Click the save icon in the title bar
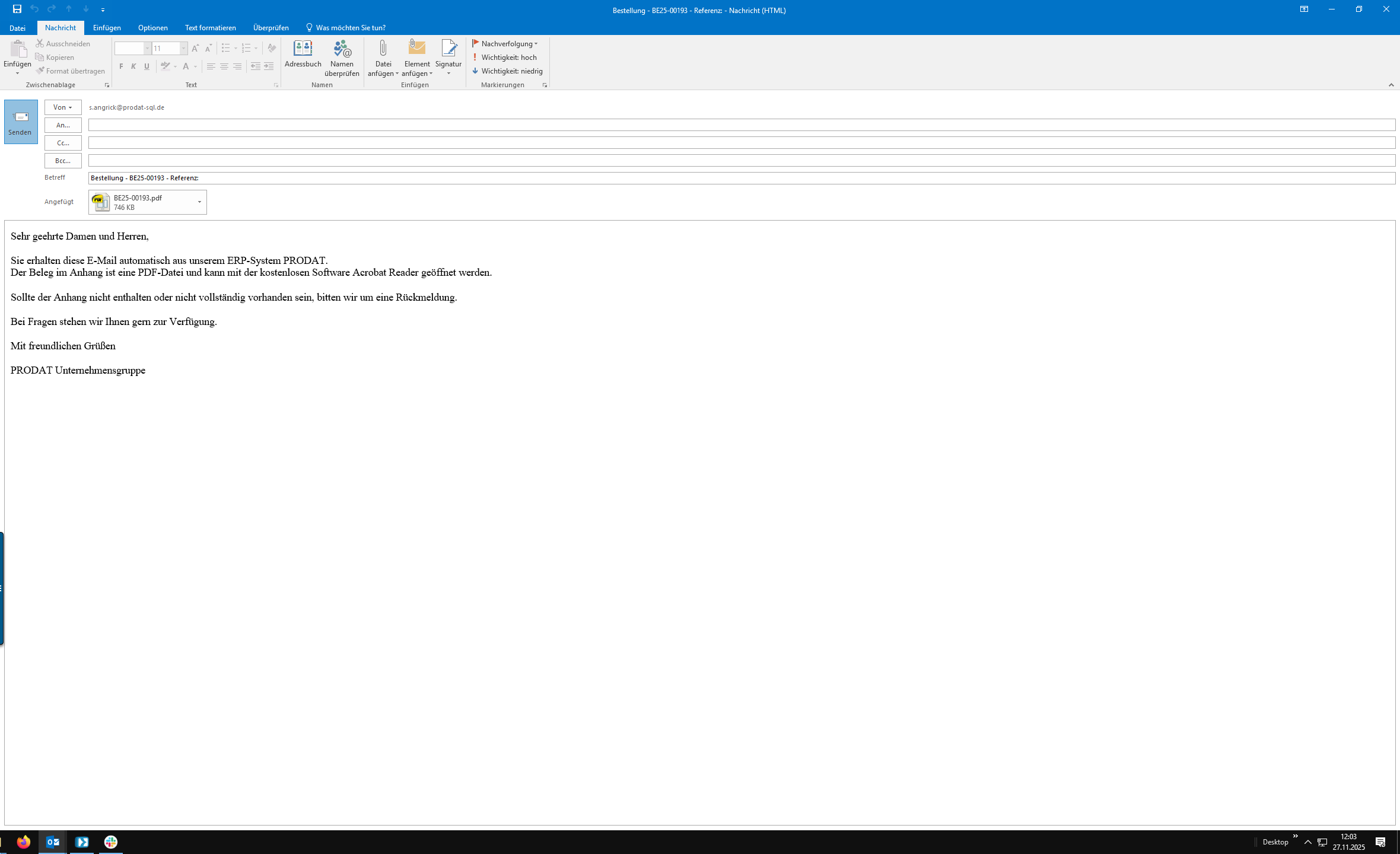 (x=17, y=9)
